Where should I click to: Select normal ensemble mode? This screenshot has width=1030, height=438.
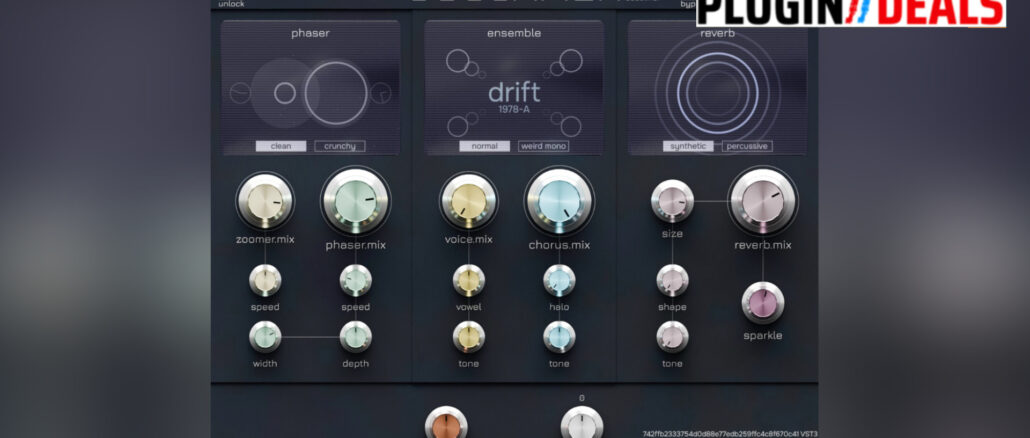click(x=485, y=146)
